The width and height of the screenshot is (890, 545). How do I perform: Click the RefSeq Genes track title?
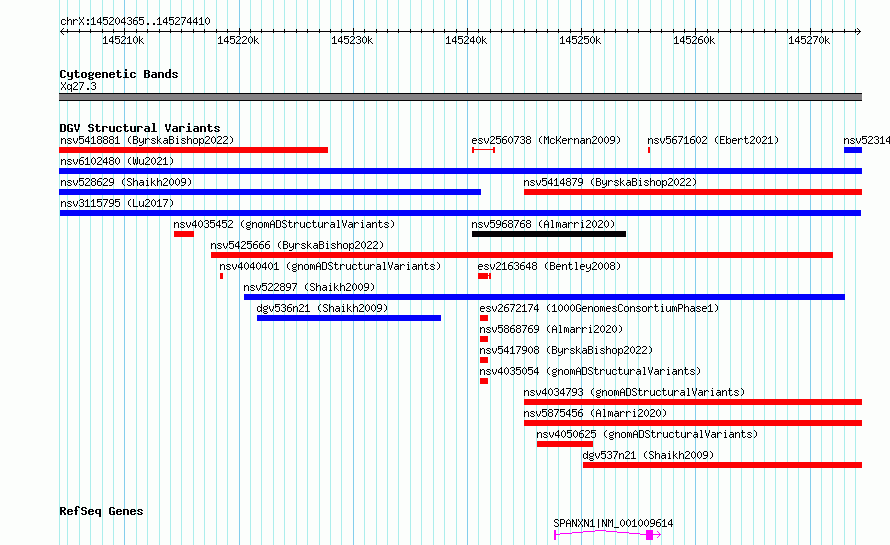coord(101,511)
